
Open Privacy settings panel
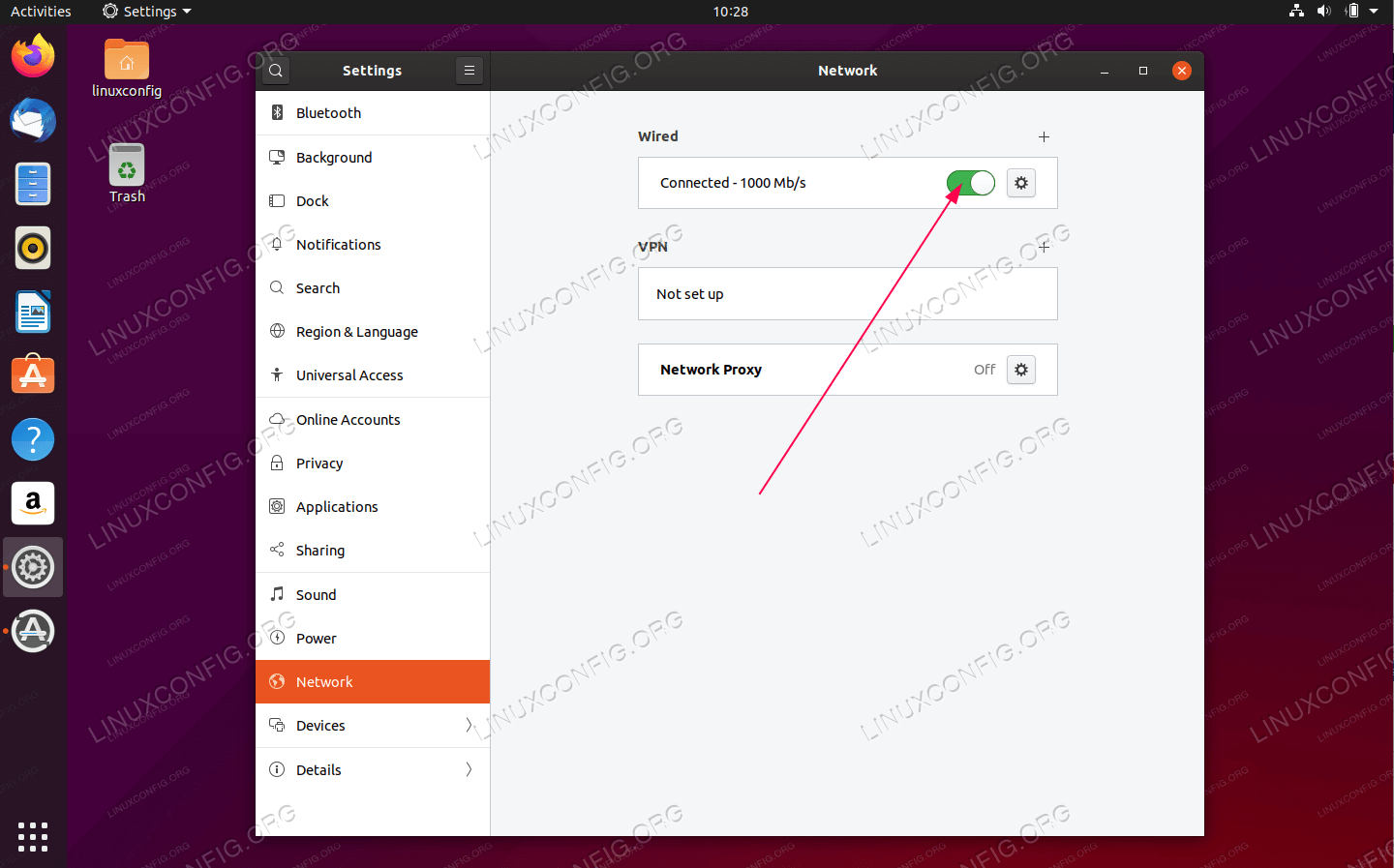tap(373, 463)
